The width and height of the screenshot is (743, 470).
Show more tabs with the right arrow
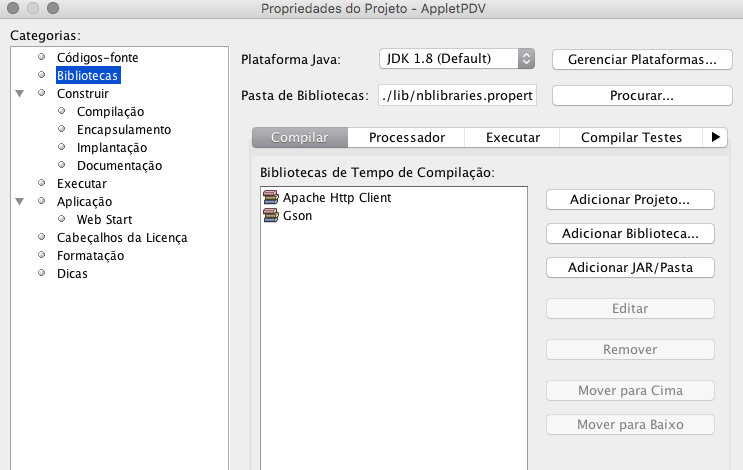[716, 137]
